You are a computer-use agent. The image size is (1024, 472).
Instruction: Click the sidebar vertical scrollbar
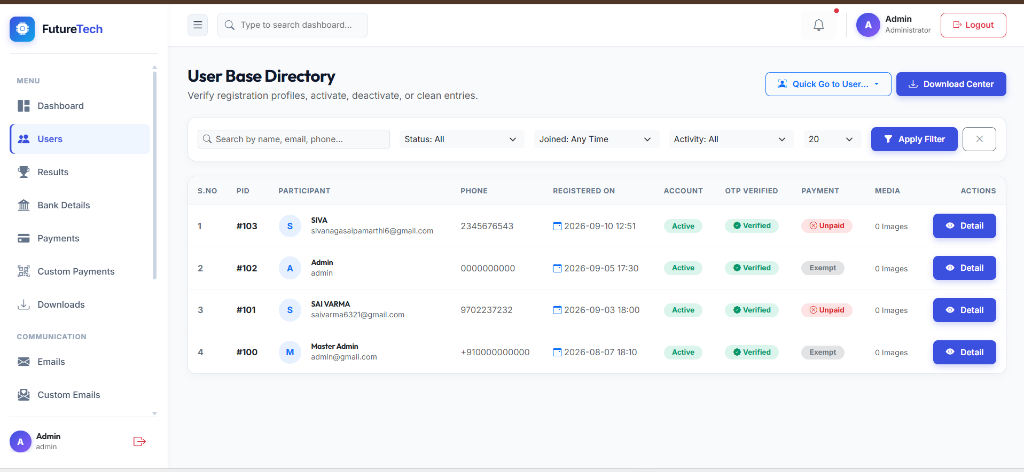coord(155,175)
